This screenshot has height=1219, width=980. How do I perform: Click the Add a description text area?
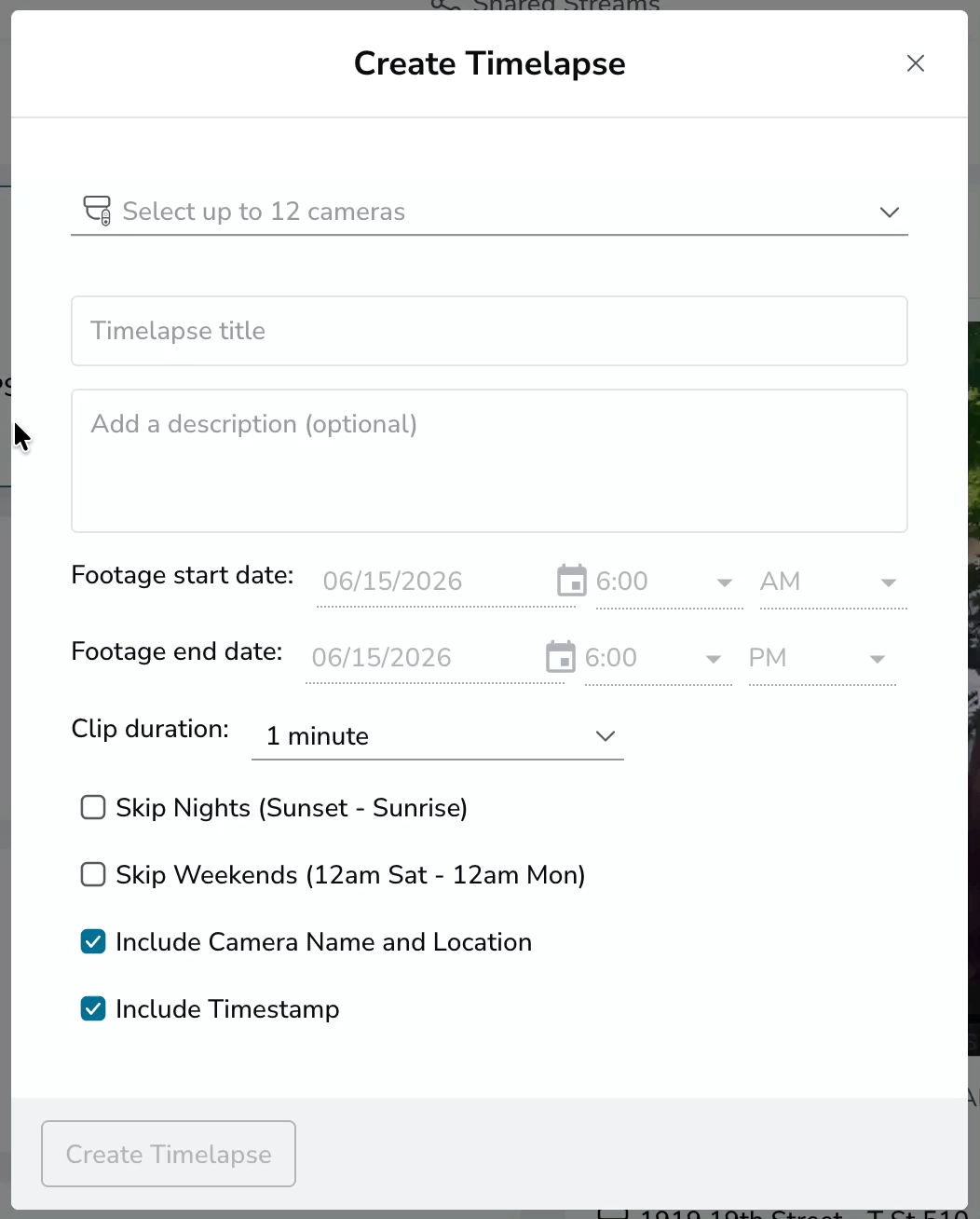point(489,460)
